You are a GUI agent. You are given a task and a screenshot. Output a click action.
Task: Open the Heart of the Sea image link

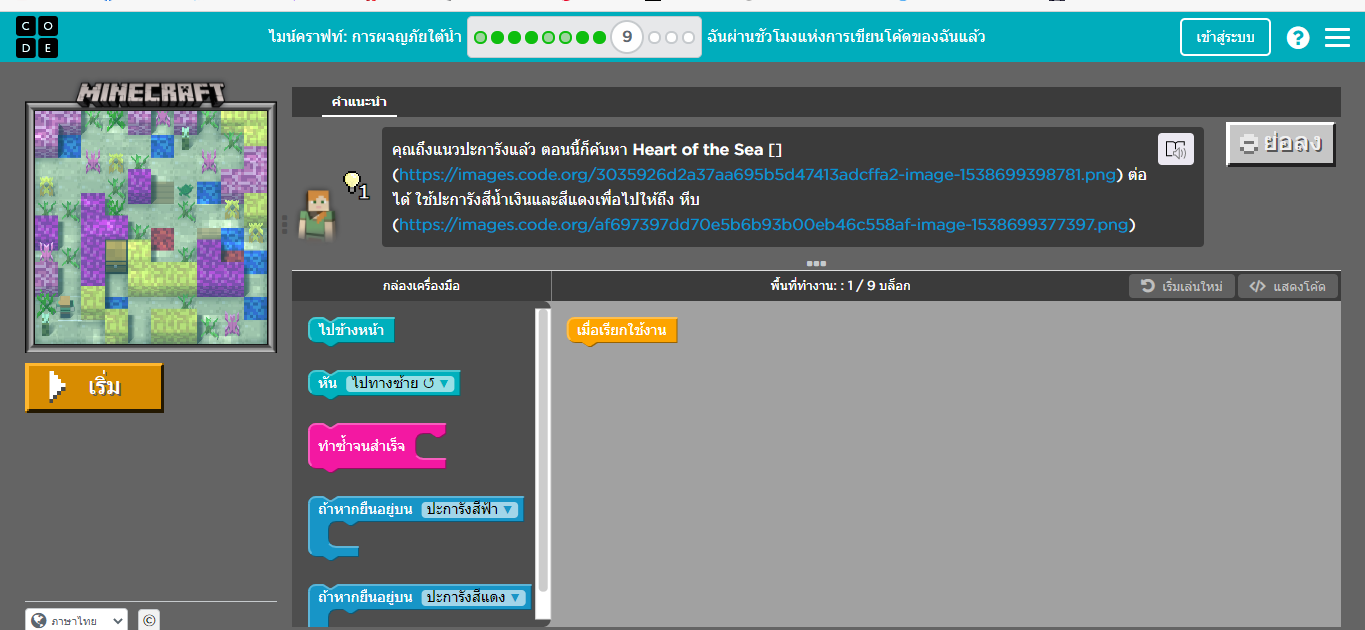[757, 175]
